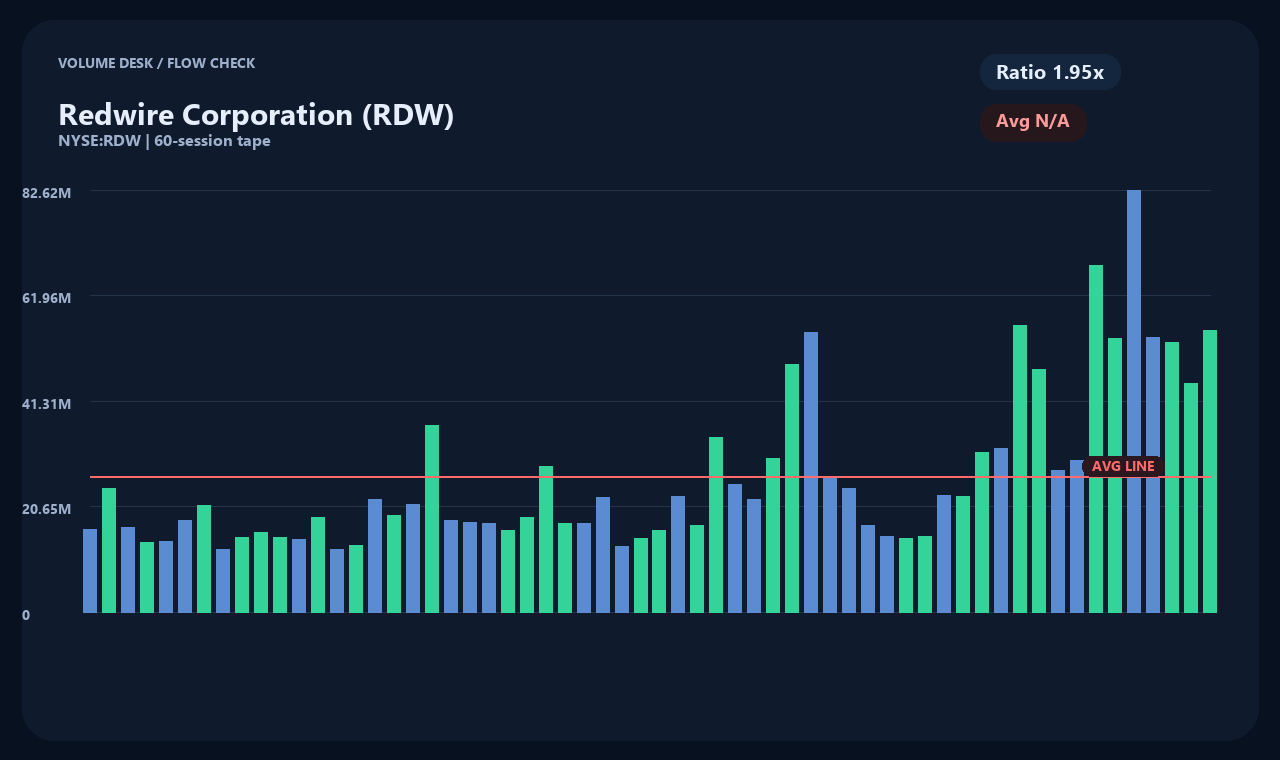Click the Redwire Corporation (RDW) title
Image resolution: width=1280 pixels, height=760 pixels.
pyautogui.click(x=256, y=114)
